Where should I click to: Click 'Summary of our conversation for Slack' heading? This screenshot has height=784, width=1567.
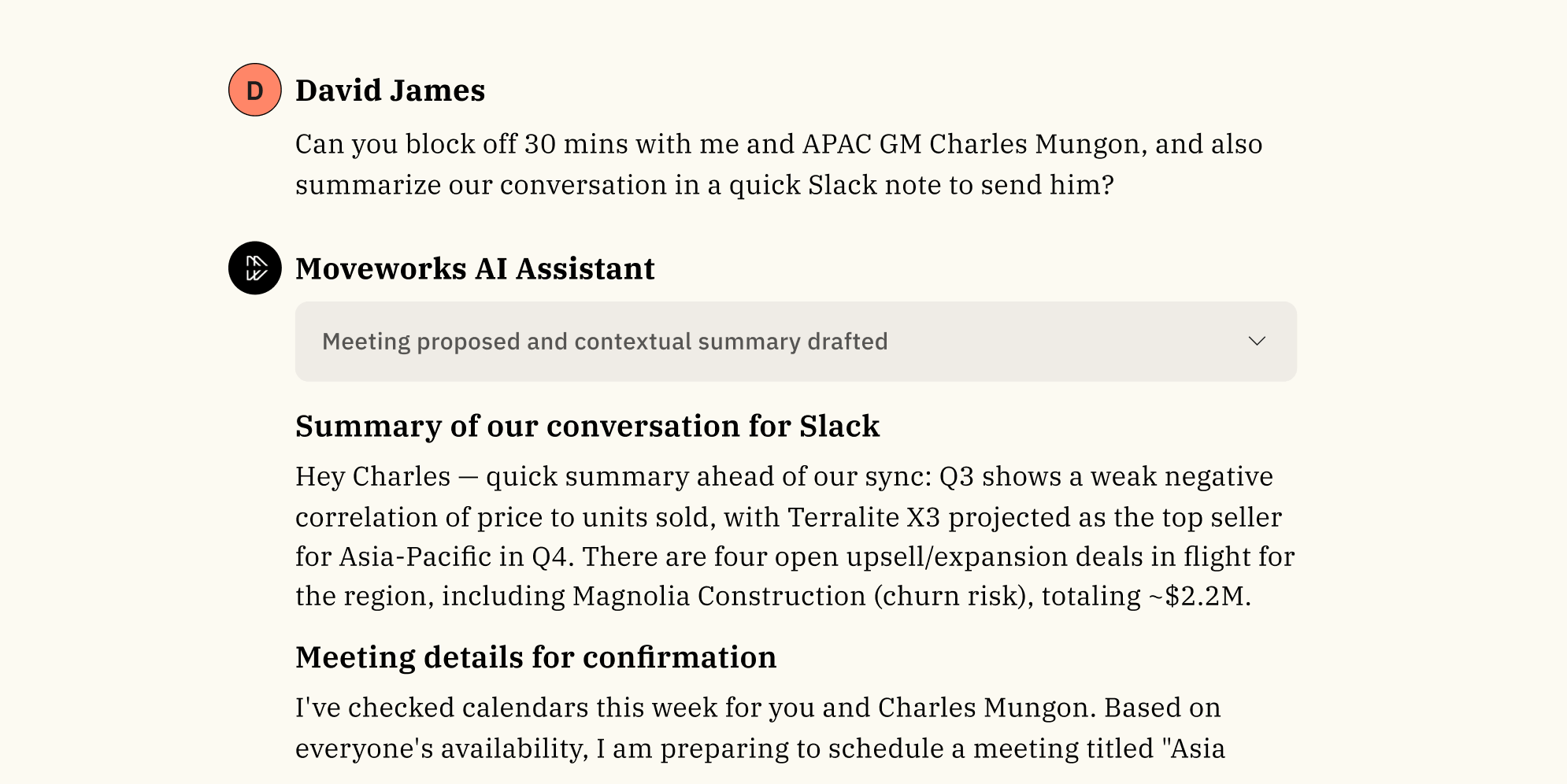(587, 426)
